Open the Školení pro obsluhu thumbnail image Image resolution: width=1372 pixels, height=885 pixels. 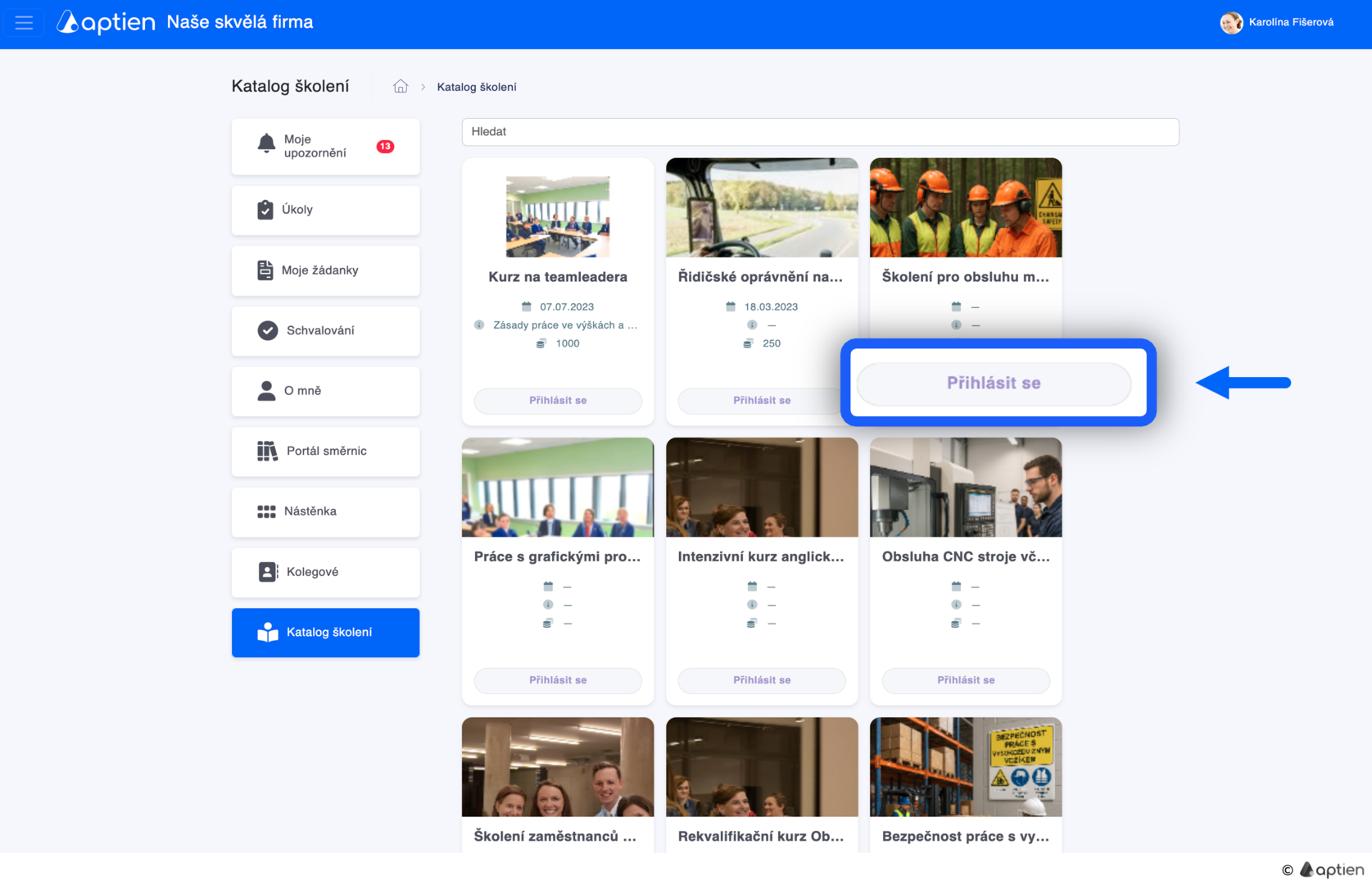pyautogui.click(x=966, y=207)
